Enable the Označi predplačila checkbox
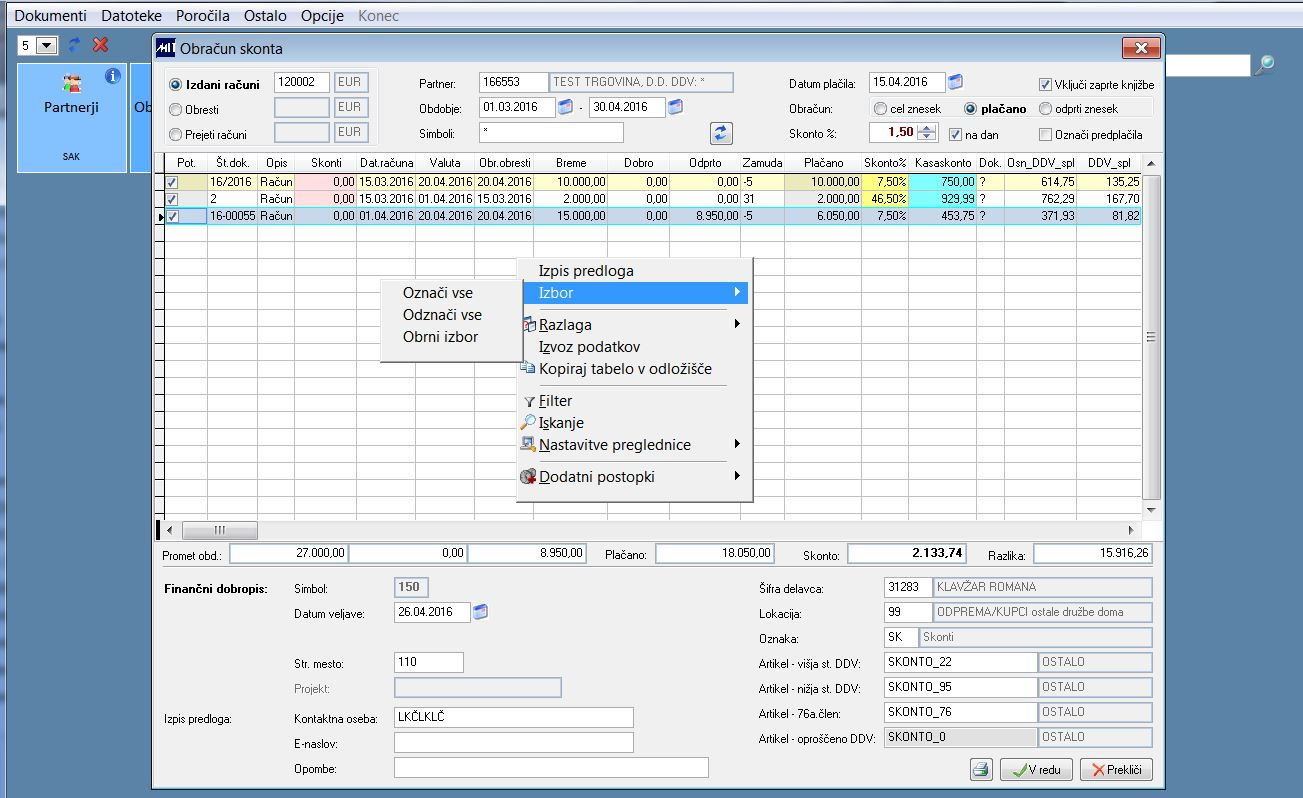The width and height of the screenshot is (1303, 798). (1046, 135)
